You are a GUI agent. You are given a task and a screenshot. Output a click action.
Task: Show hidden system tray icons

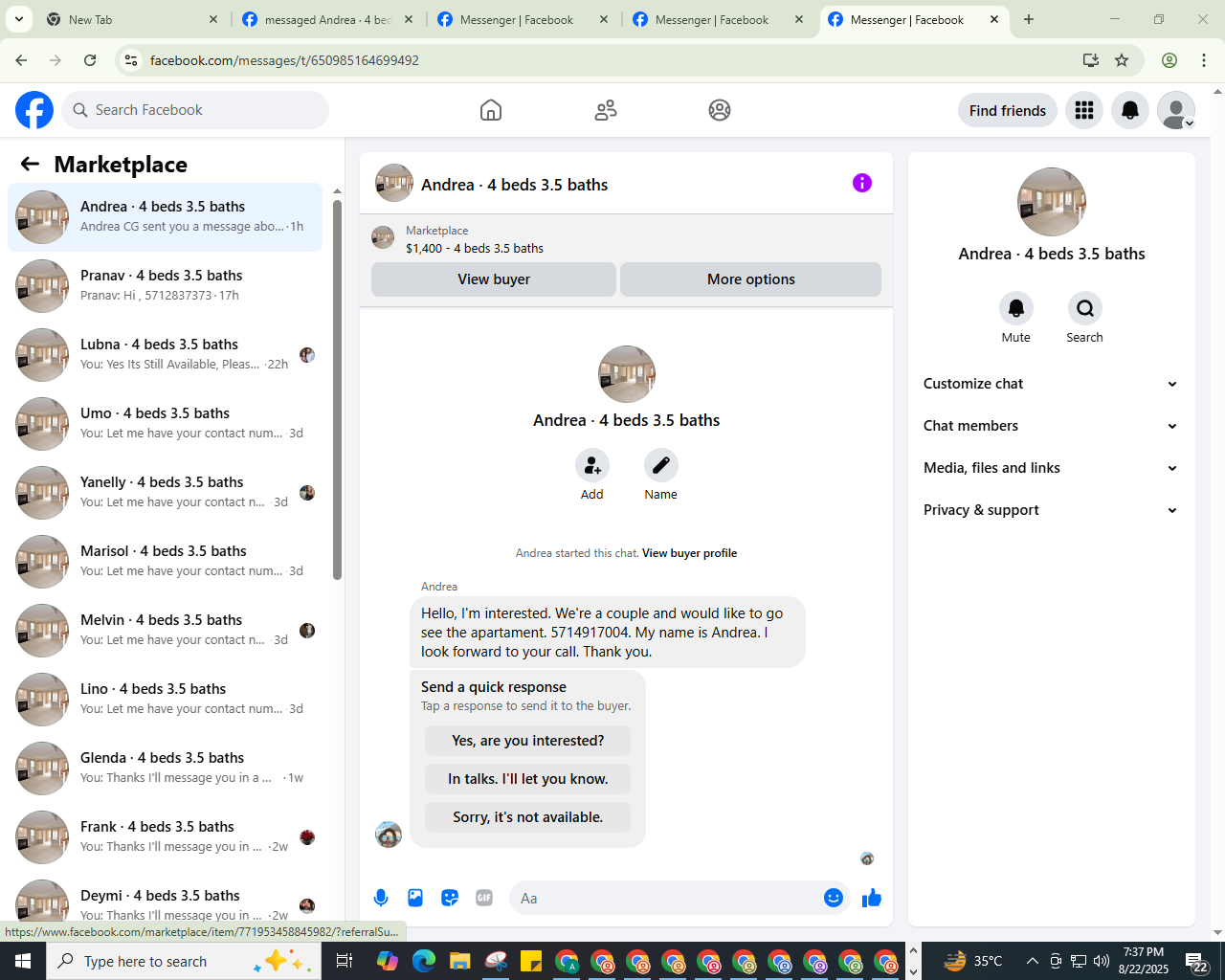pos(1032,961)
